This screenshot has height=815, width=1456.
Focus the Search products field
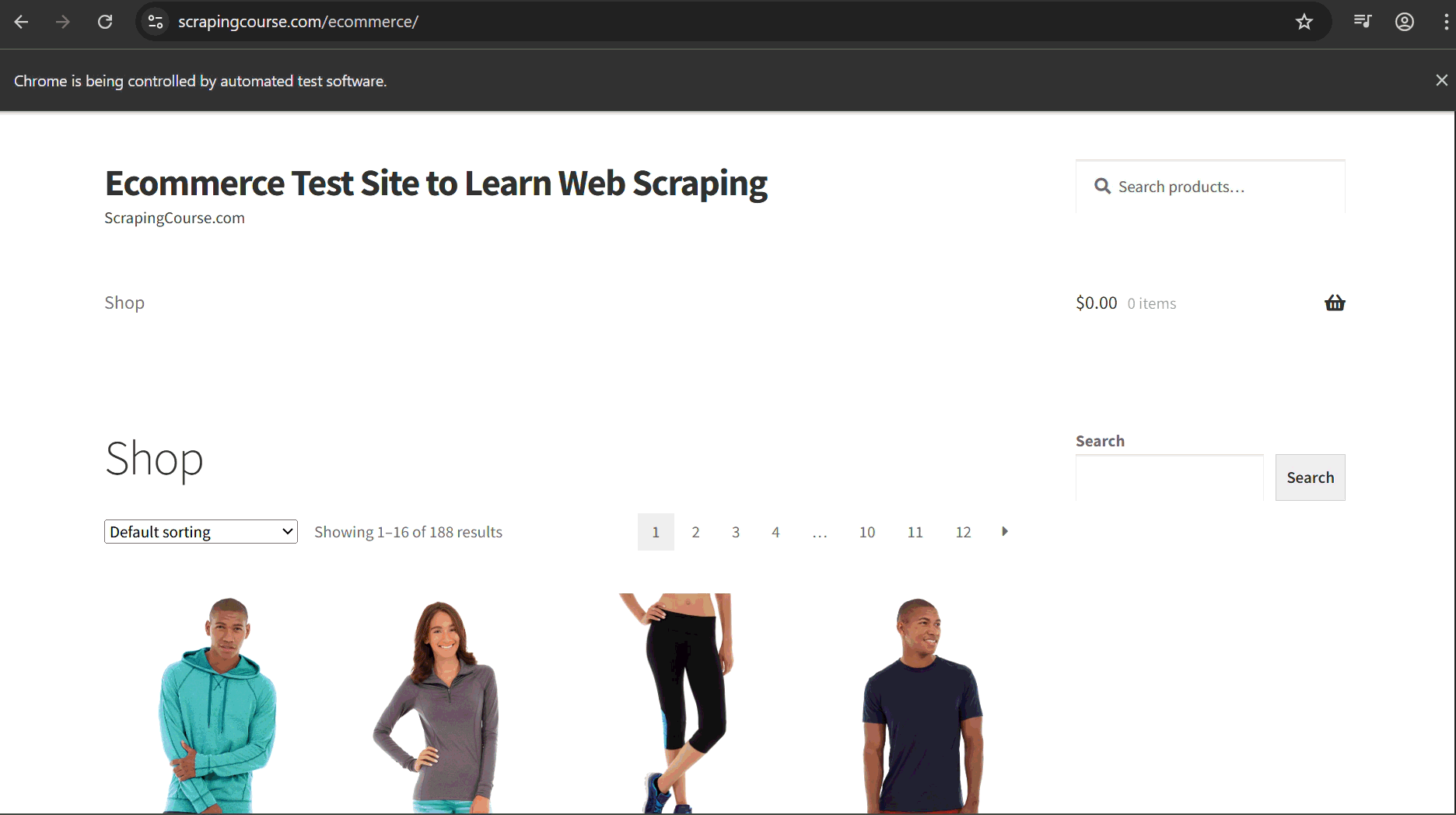tap(1210, 187)
